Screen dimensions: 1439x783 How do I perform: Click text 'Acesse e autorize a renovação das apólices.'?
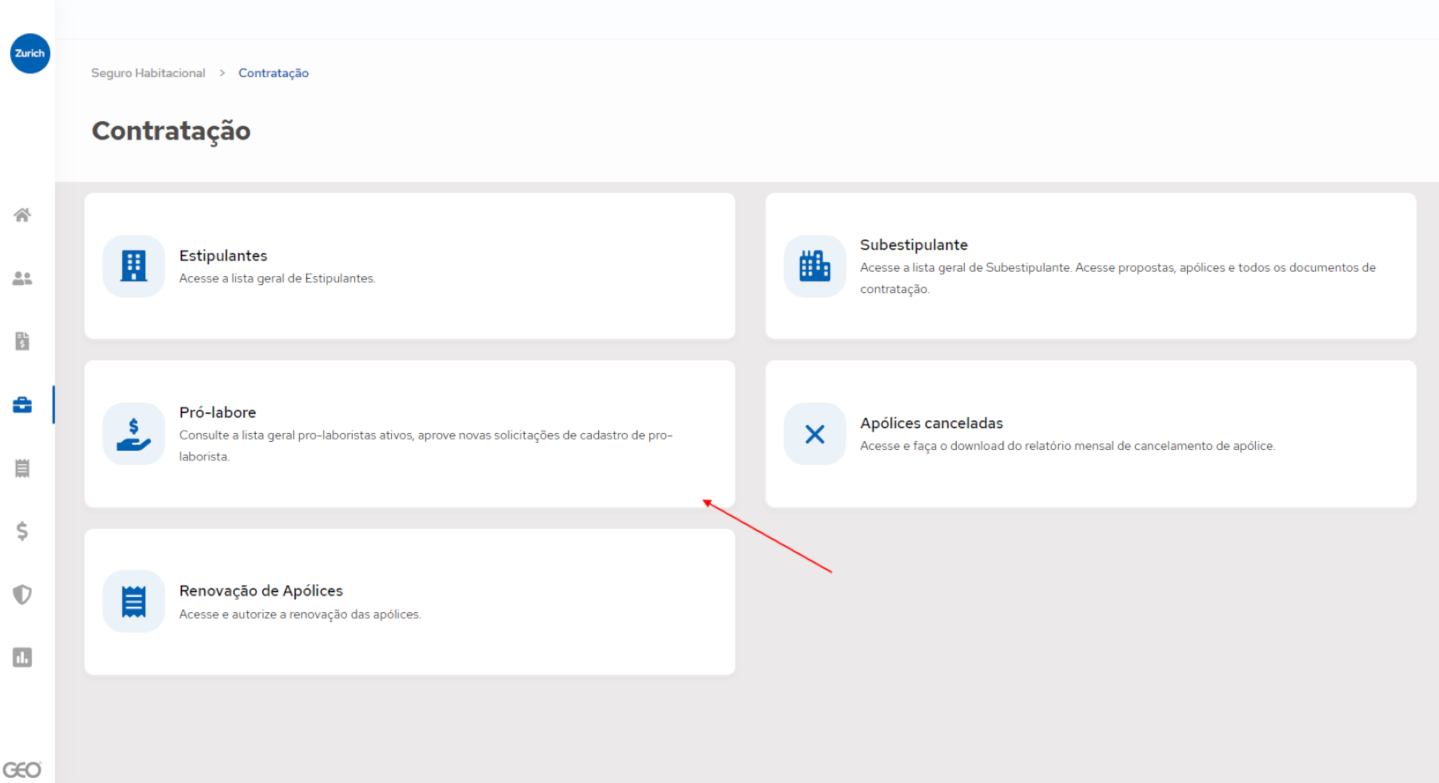click(x=300, y=614)
